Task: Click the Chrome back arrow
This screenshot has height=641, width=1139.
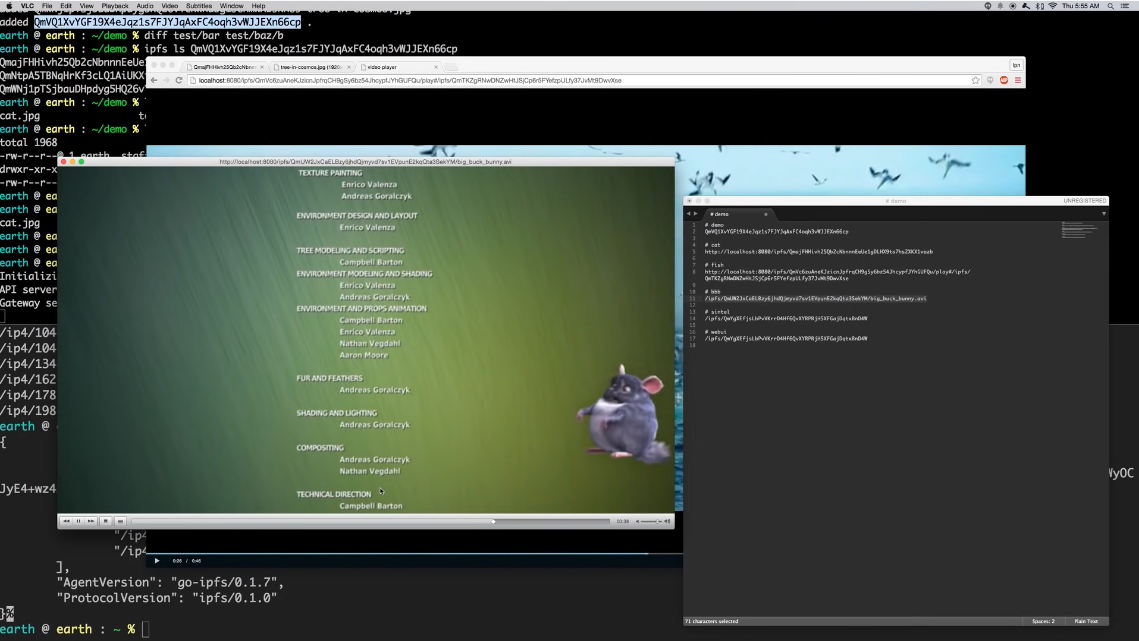Action: 154,80
